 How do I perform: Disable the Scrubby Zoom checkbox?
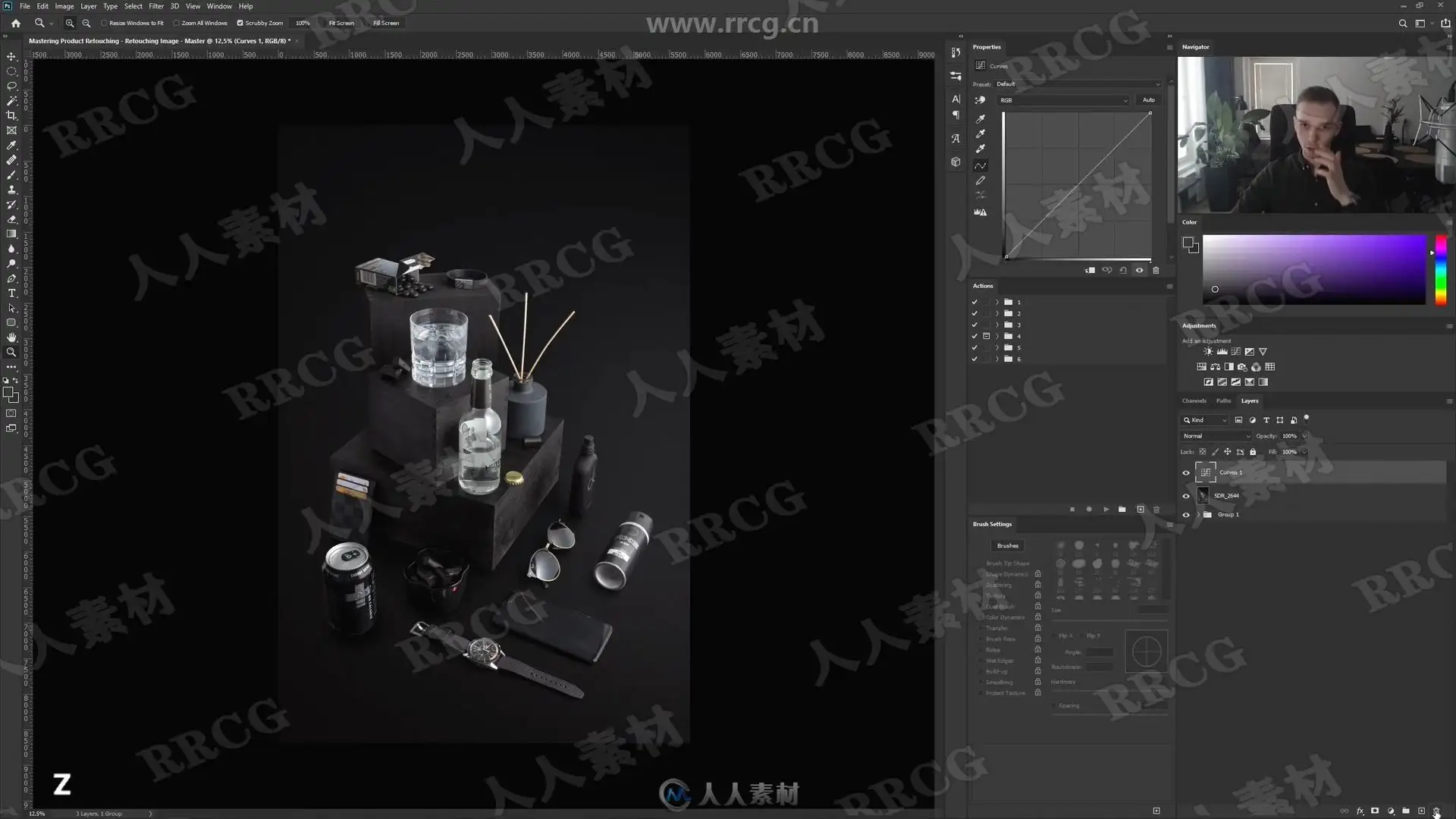(240, 24)
